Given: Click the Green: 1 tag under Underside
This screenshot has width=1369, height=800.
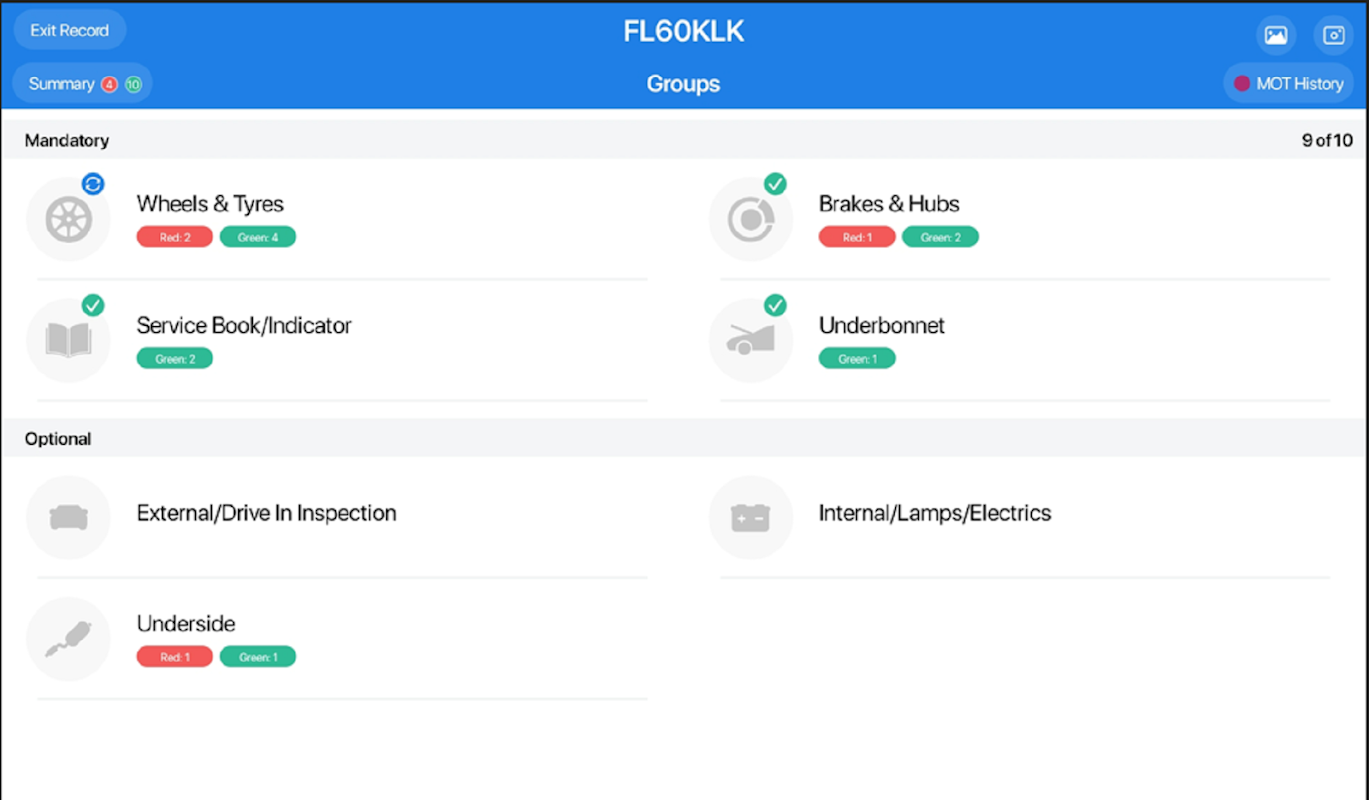Looking at the screenshot, I should (x=258, y=657).
